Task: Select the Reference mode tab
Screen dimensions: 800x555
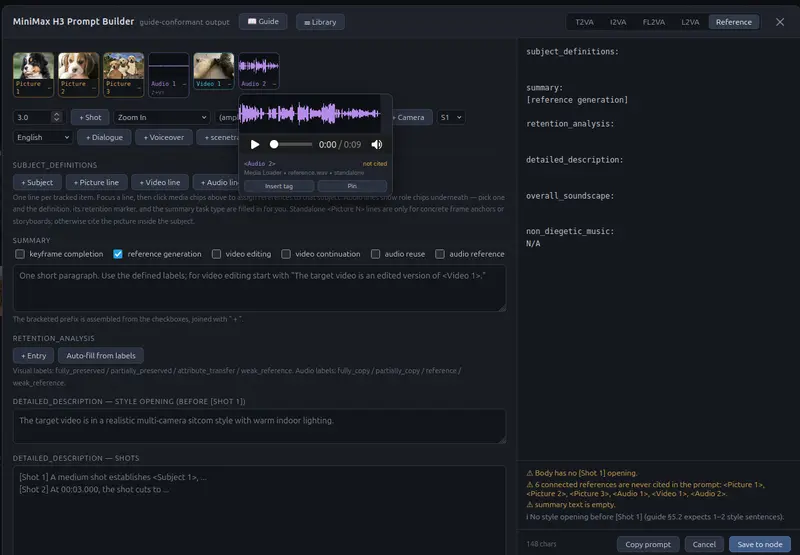Action: click(x=734, y=22)
